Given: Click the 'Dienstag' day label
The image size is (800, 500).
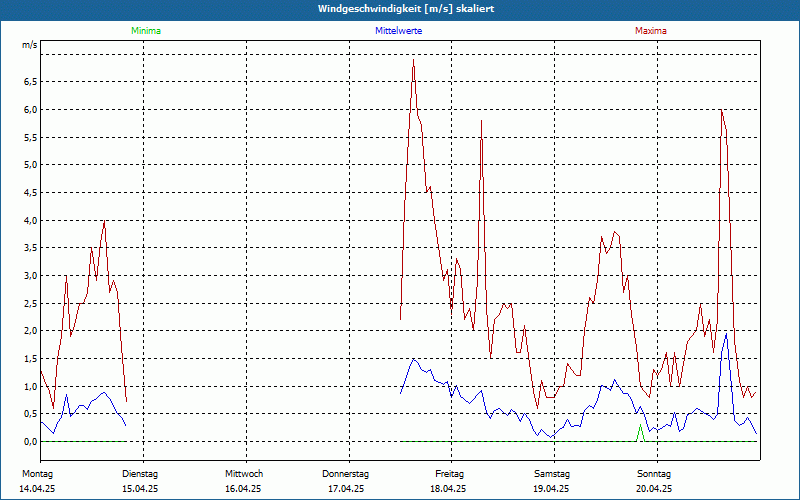Looking at the screenshot, I should click(x=140, y=474).
